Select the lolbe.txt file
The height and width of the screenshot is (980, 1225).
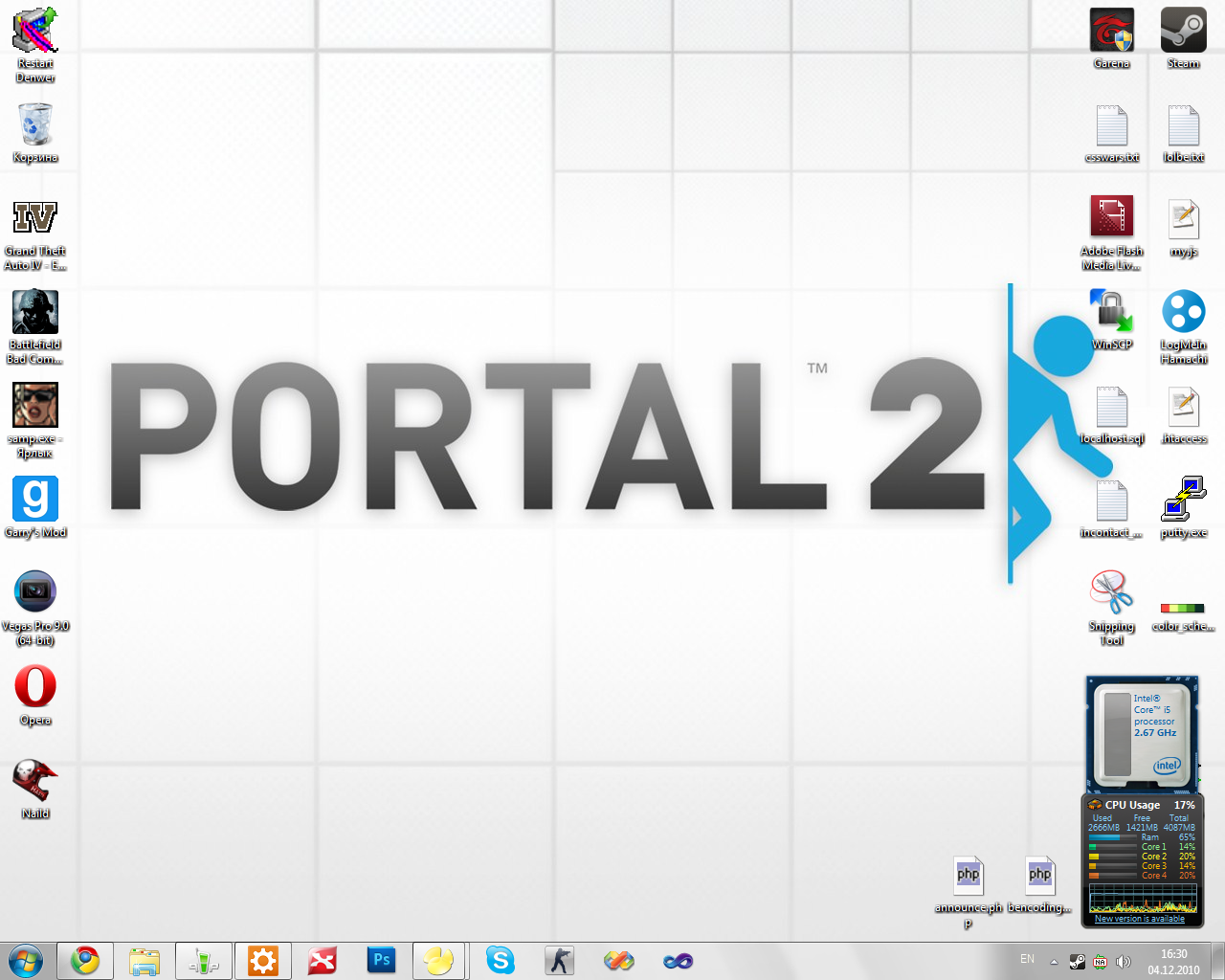click(1184, 133)
